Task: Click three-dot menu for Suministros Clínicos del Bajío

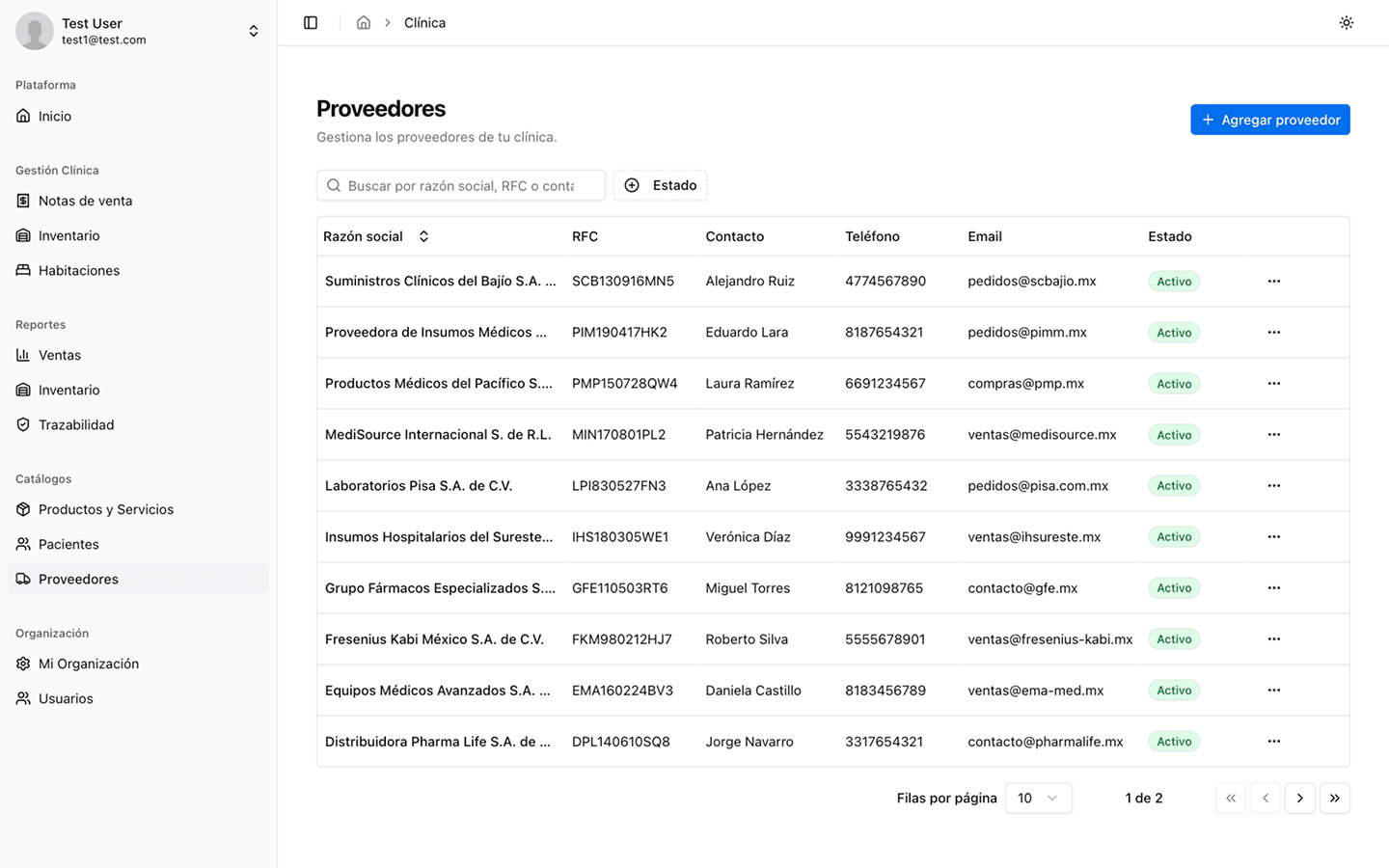Action: click(1273, 281)
